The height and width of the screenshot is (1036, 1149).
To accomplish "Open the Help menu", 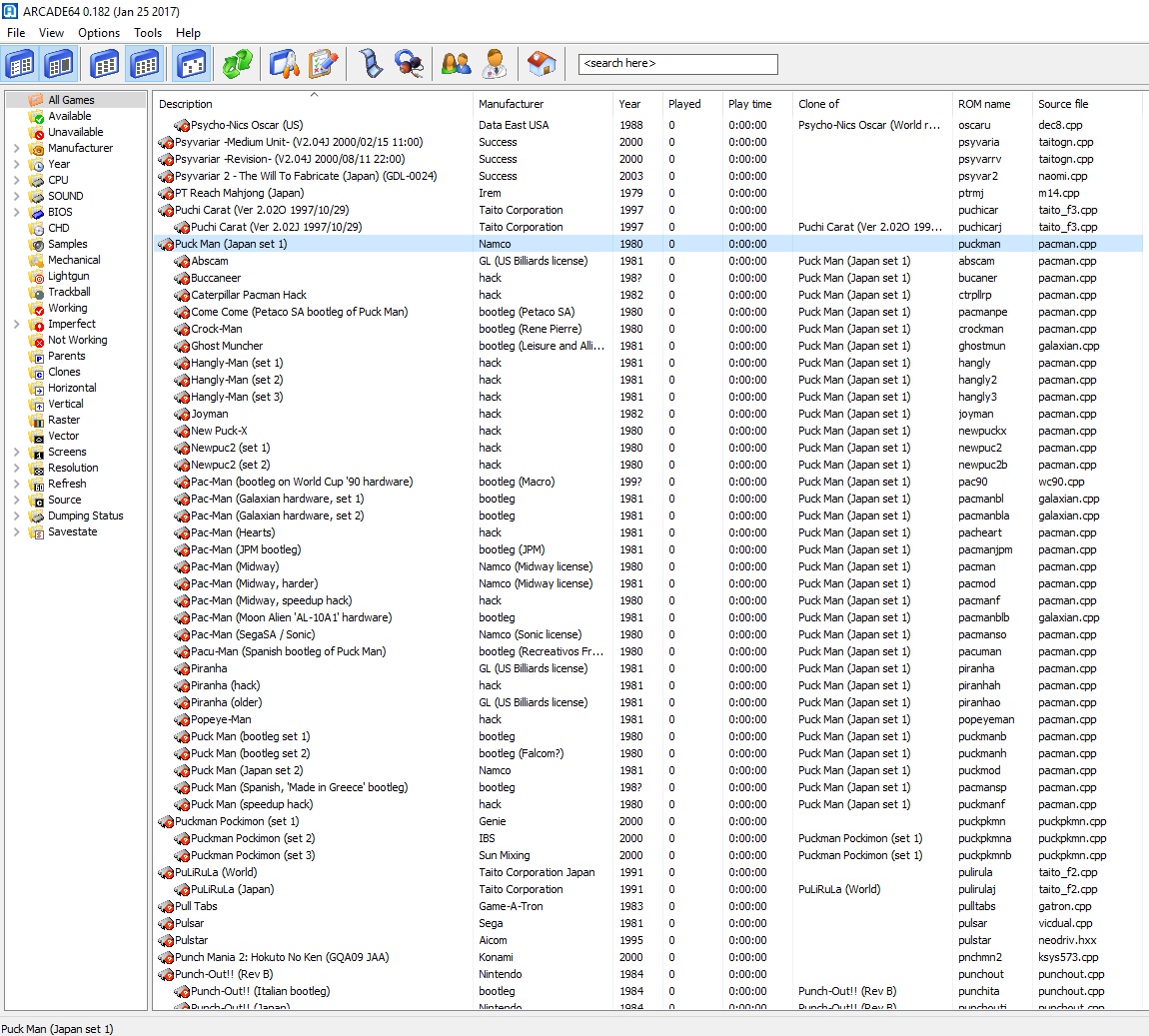I will click(x=188, y=33).
